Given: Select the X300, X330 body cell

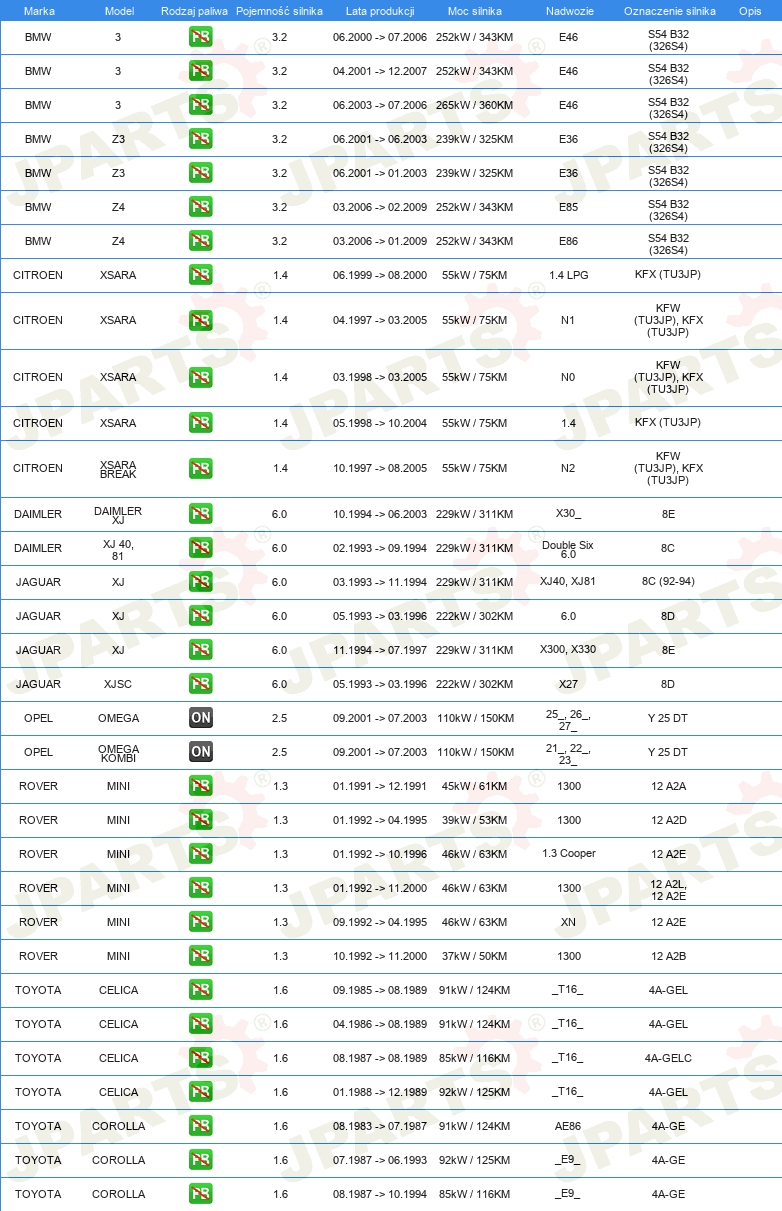Looking at the screenshot, I should point(568,650).
